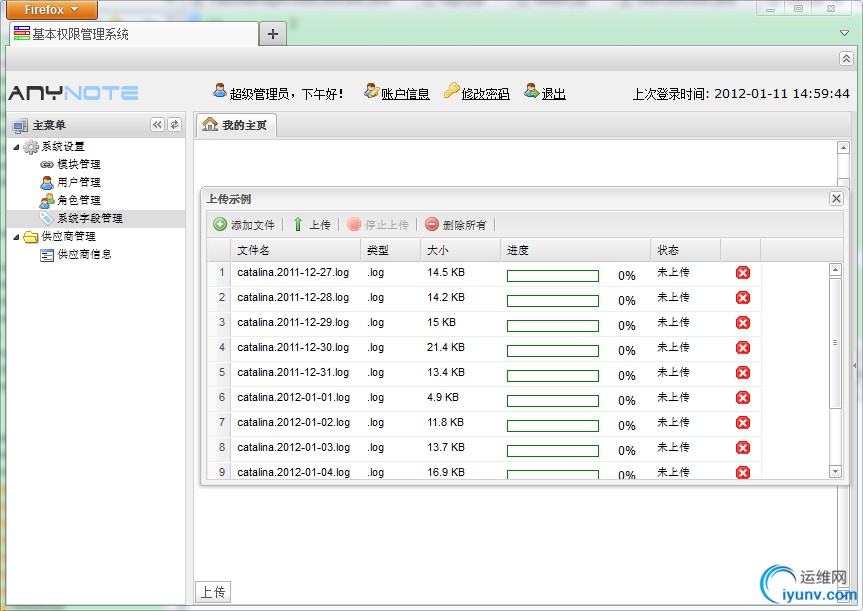
Task: Click the tag icon beside 系统字段管理
Action: [46, 219]
